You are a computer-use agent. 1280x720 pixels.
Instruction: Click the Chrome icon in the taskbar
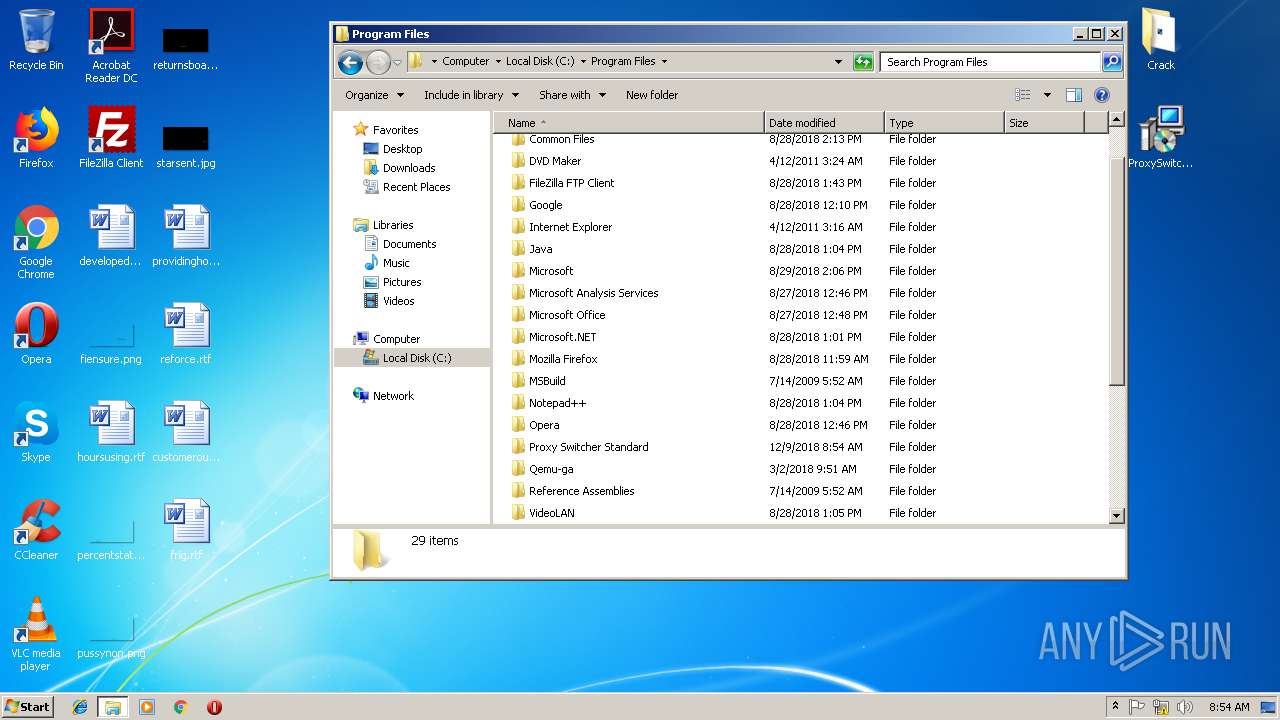pyautogui.click(x=181, y=707)
